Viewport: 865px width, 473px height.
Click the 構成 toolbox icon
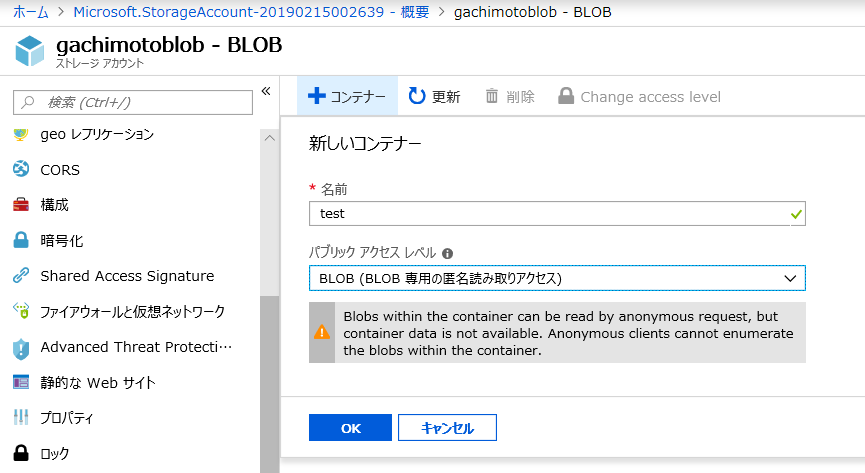[x=21, y=205]
